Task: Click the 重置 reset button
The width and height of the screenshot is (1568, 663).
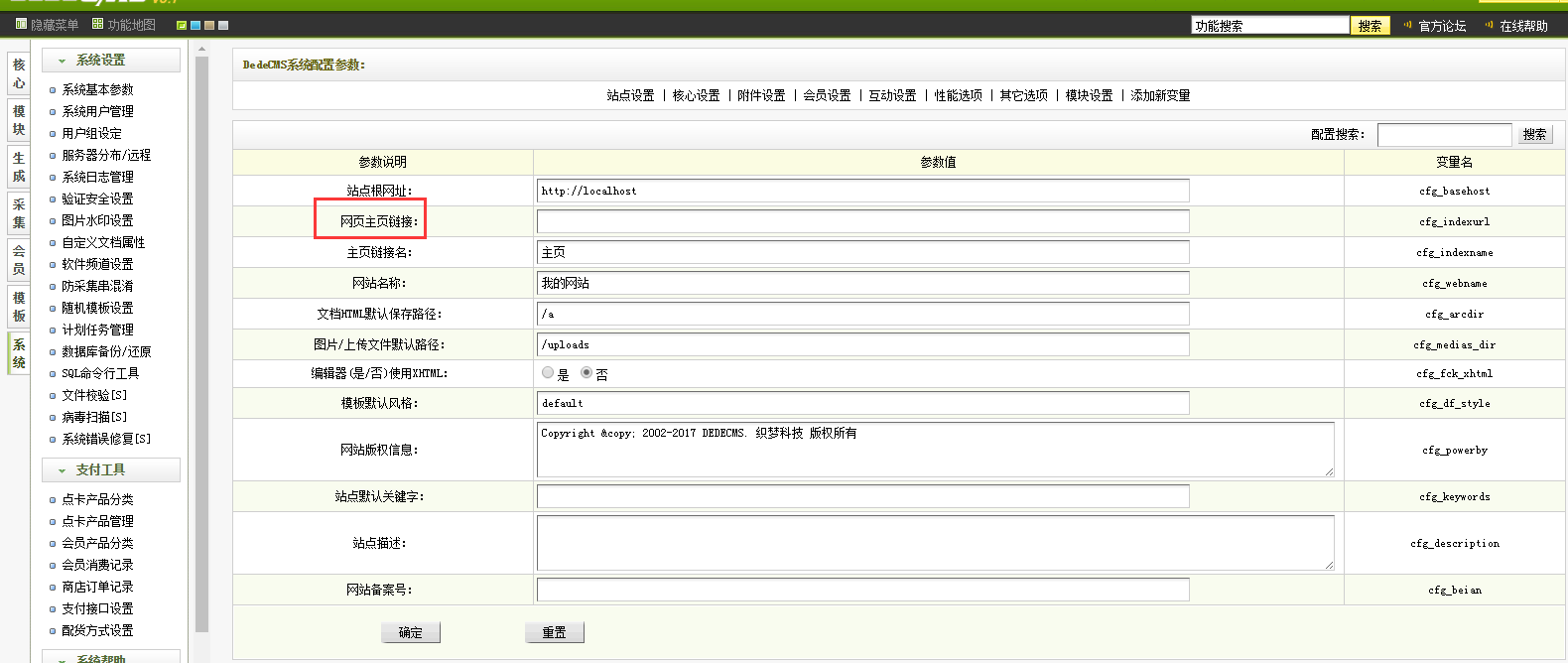Action: (x=554, y=632)
